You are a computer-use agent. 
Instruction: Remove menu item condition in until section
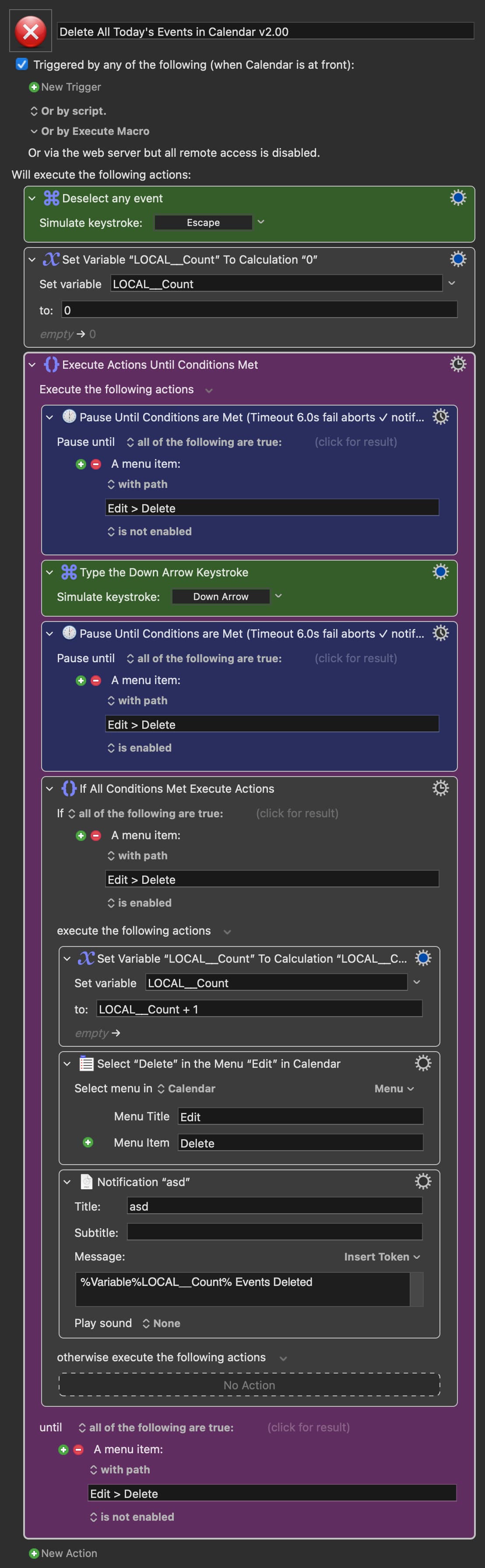pos(78,1450)
